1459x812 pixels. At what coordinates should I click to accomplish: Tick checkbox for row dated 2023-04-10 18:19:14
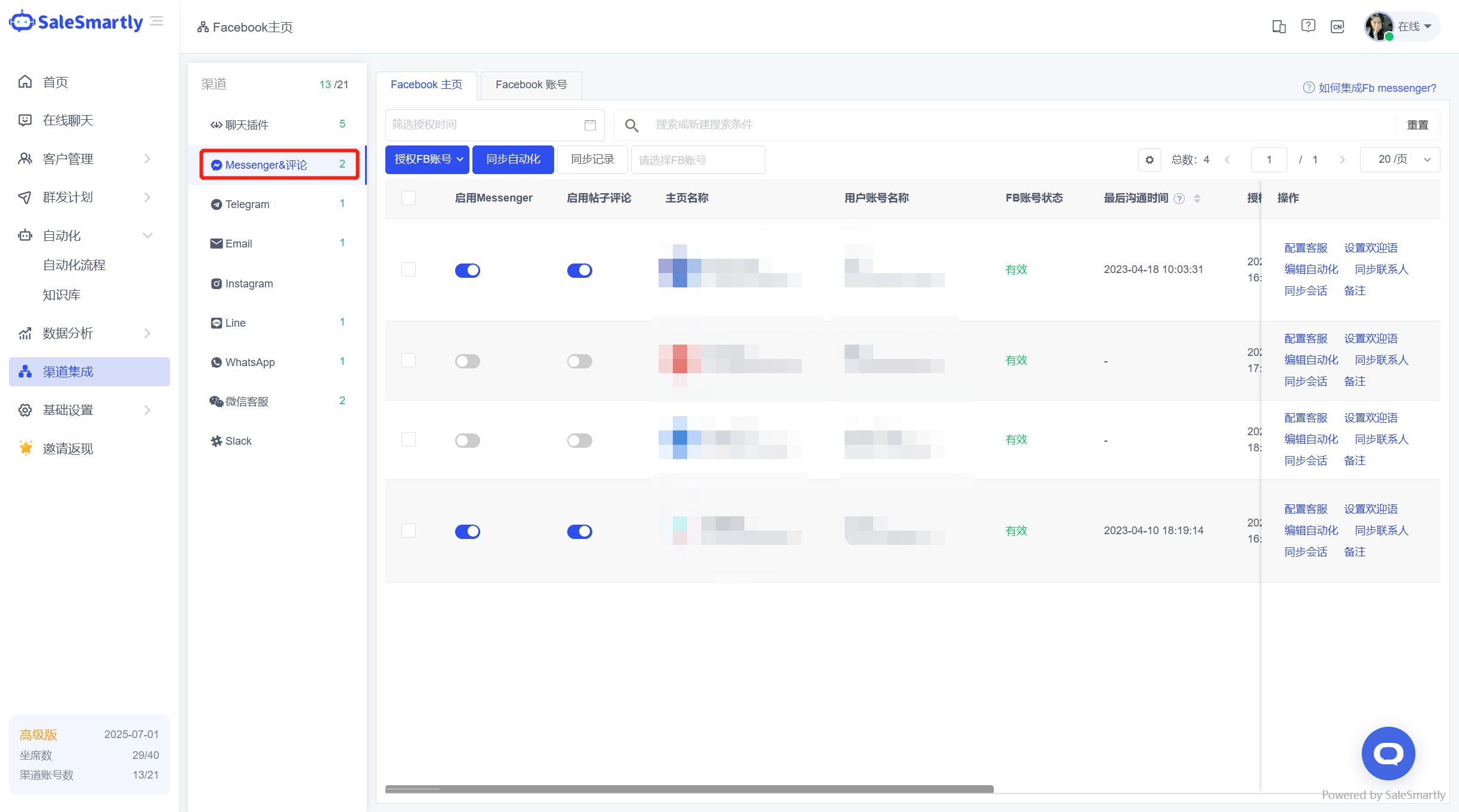point(409,531)
